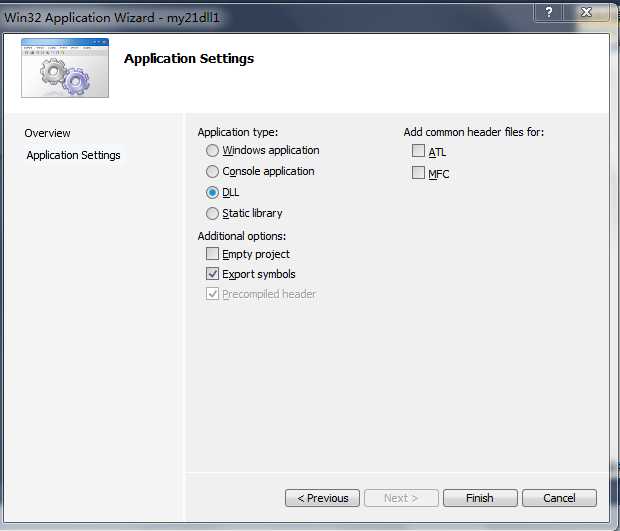Toggle the Precompiled header checkbox
Viewport: 620px width, 531px height.
212,294
